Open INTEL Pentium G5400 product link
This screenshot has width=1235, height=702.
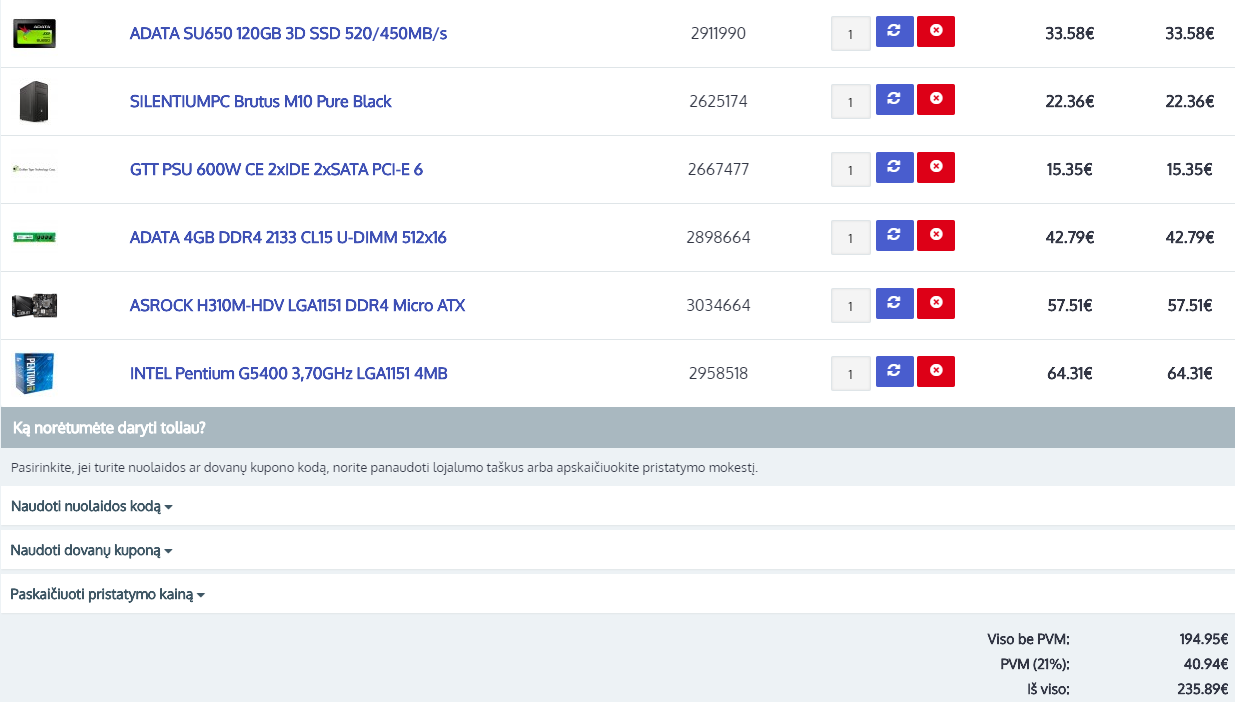288,373
